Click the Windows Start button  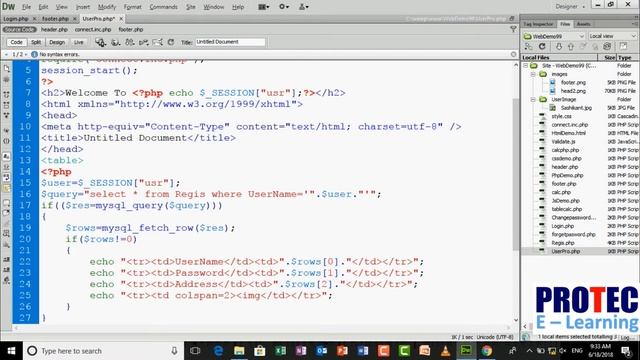[11, 351]
